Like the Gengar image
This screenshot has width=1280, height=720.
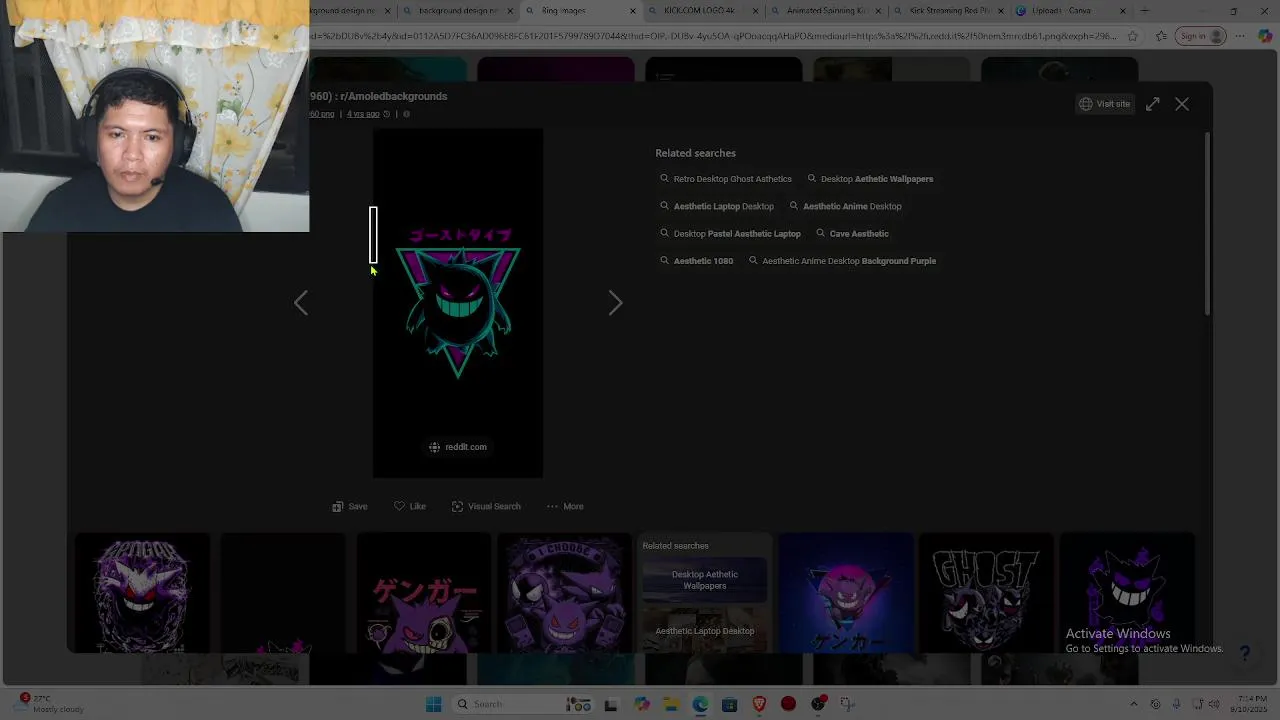pos(410,507)
